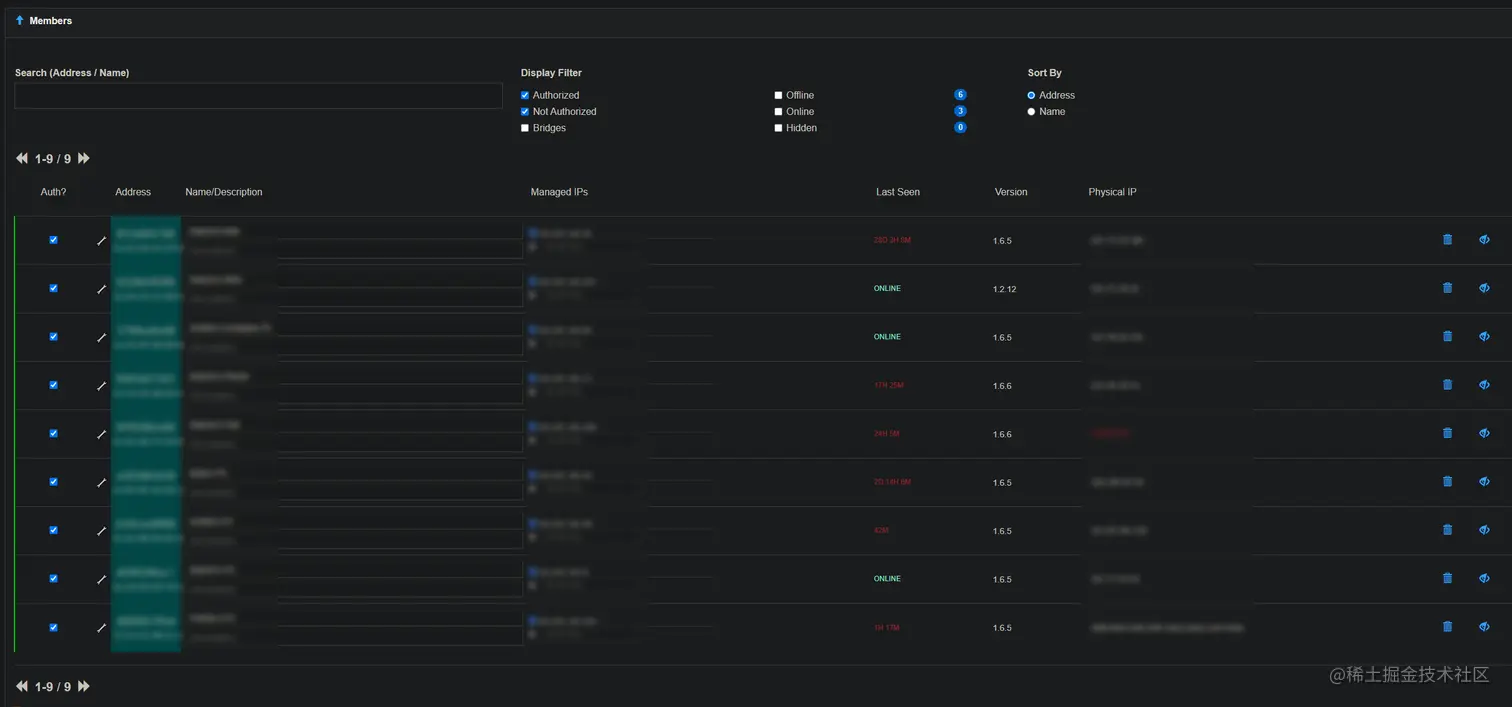
Task: Open settings wrench for 2D 14H 8M member
Action: pyautogui.click(x=101, y=483)
